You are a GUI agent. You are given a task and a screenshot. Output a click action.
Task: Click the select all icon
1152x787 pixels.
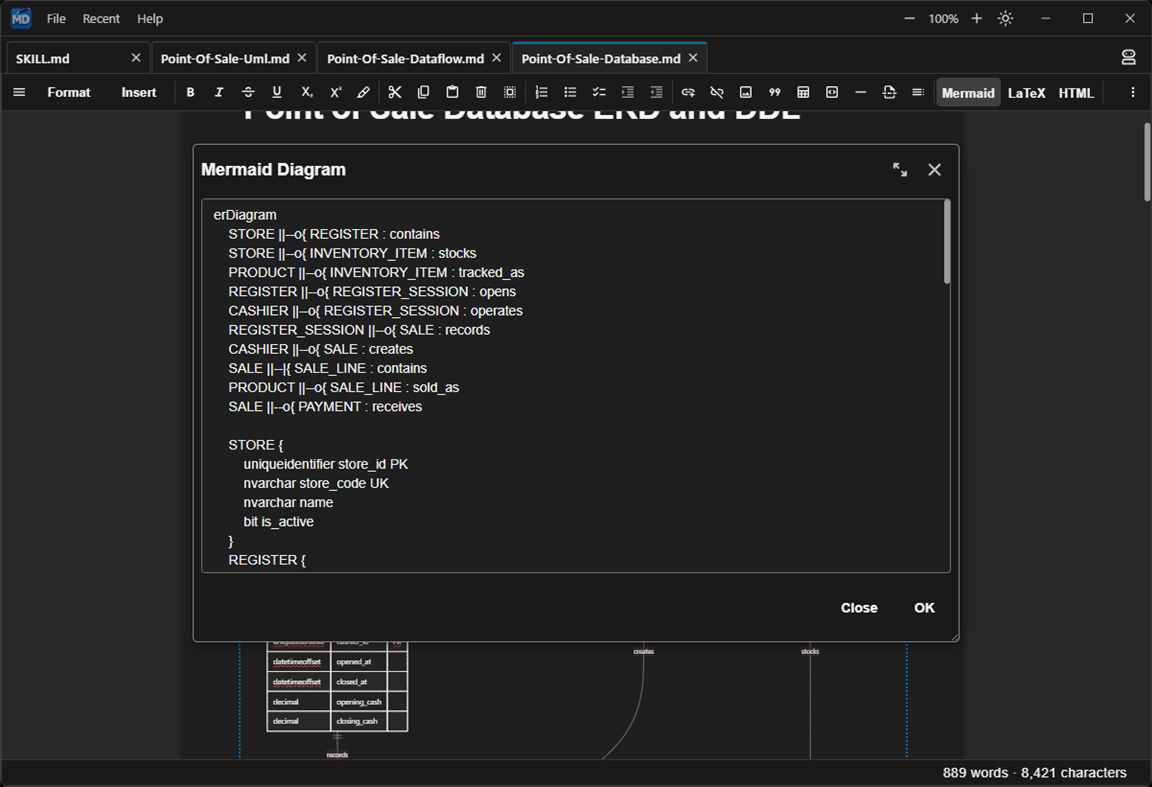(x=510, y=93)
